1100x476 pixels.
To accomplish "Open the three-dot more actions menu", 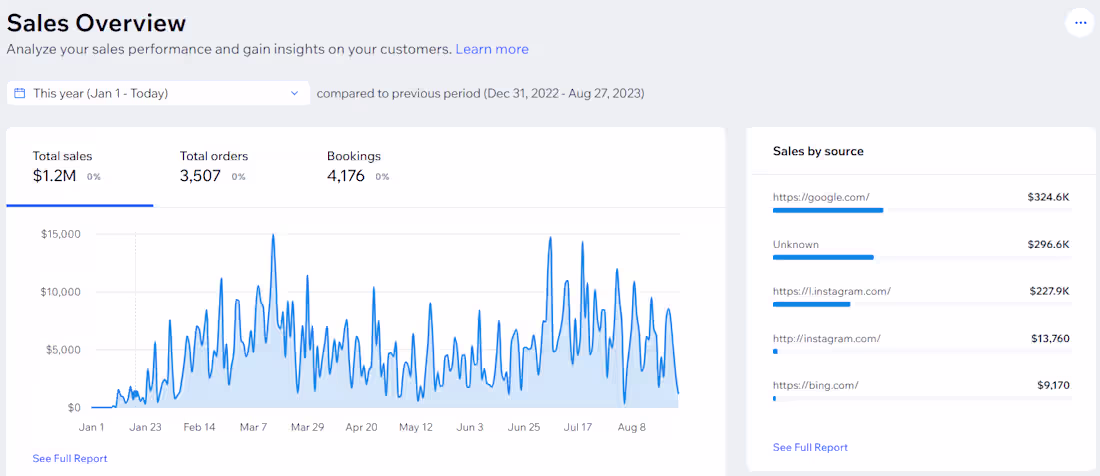I will 1080,23.
